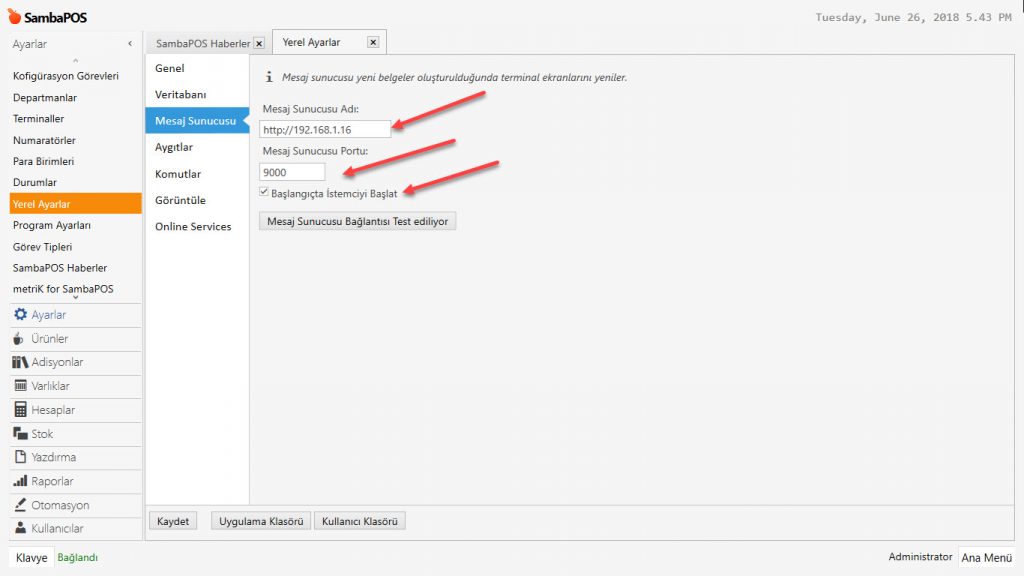The height and width of the screenshot is (576, 1024).
Task: Open Otomasyon pencil icon section
Action: click(x=59, y=505)
